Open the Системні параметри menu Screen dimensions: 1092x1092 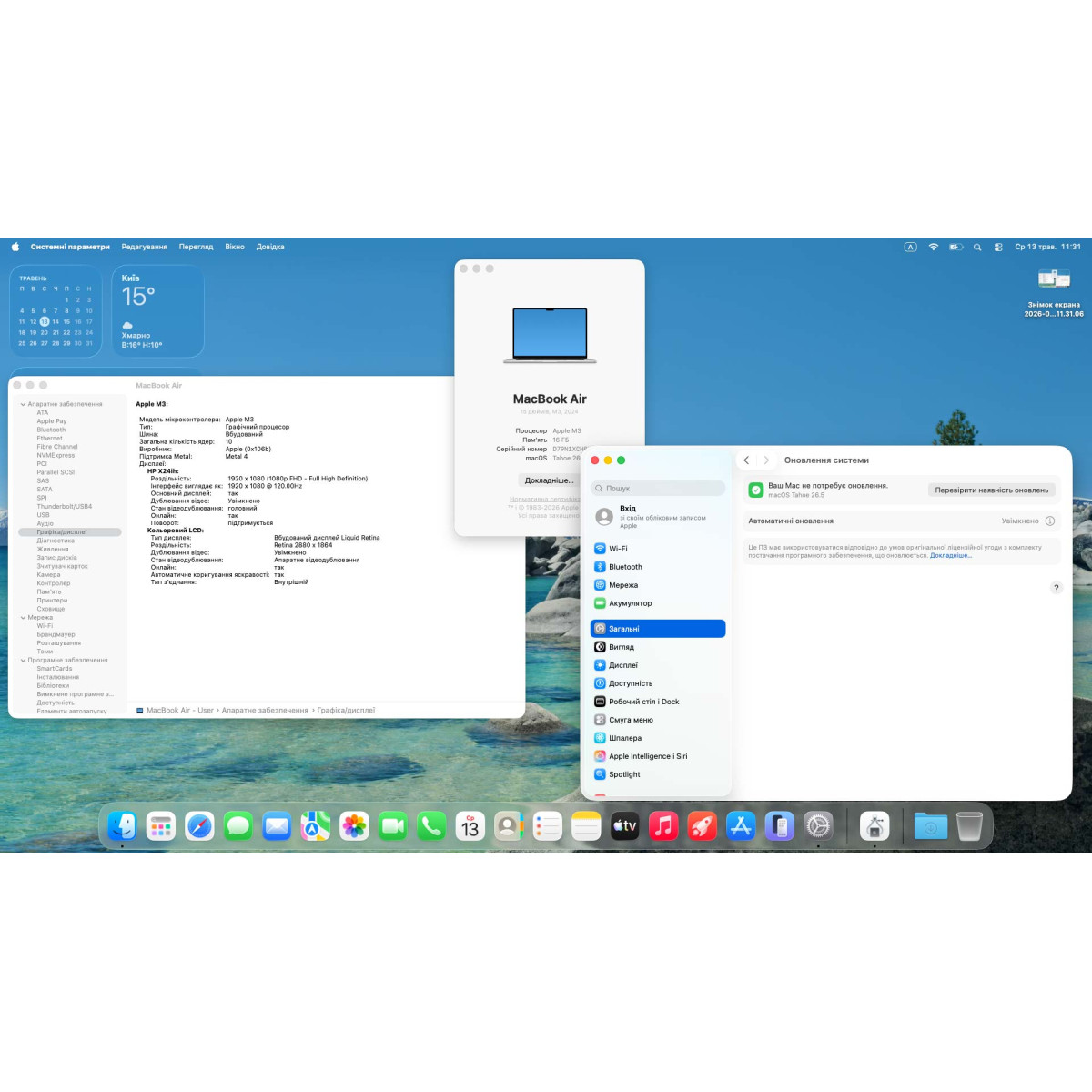click(x=70, y=247)
